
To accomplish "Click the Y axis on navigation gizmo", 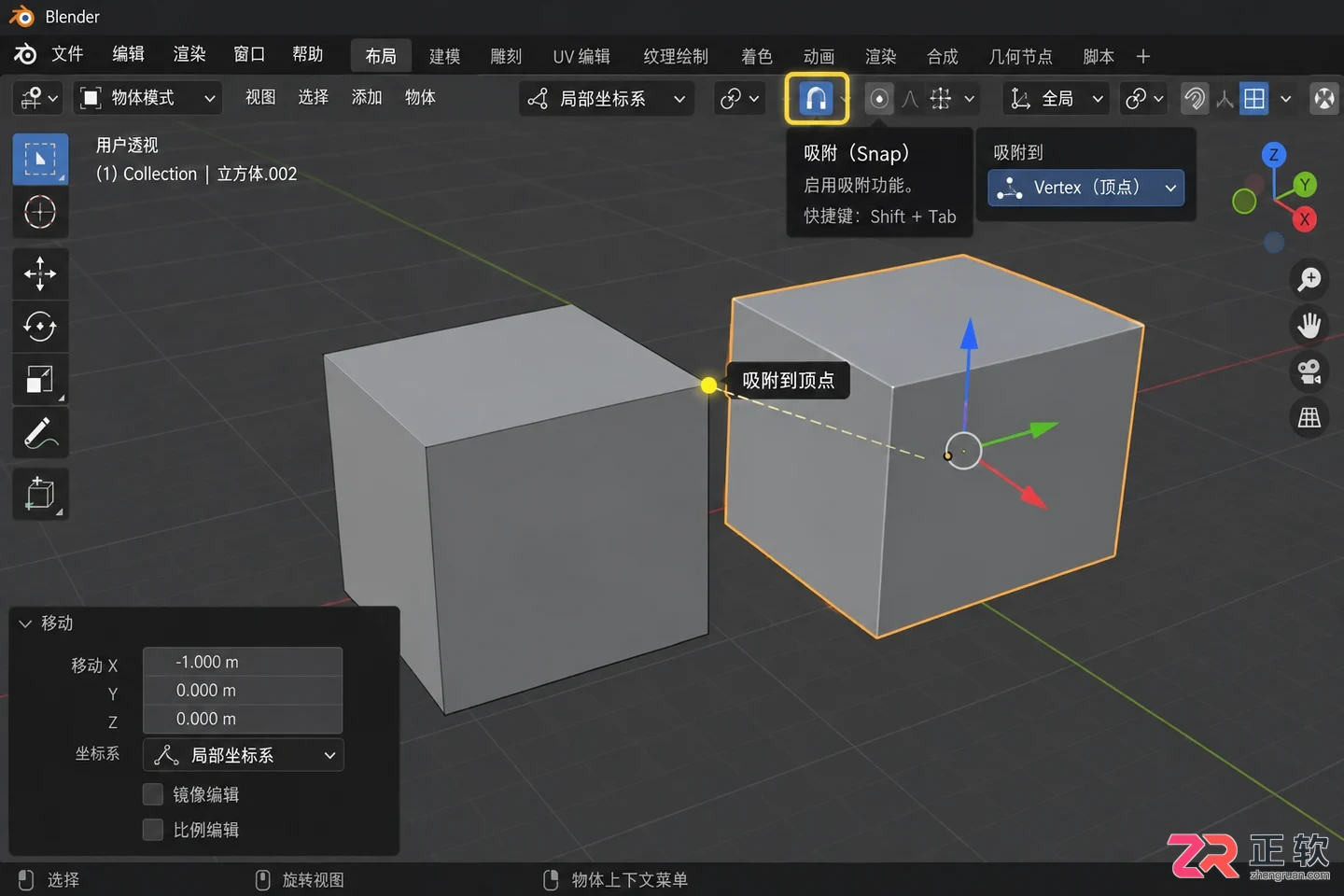I will [x=1305, y=184].
